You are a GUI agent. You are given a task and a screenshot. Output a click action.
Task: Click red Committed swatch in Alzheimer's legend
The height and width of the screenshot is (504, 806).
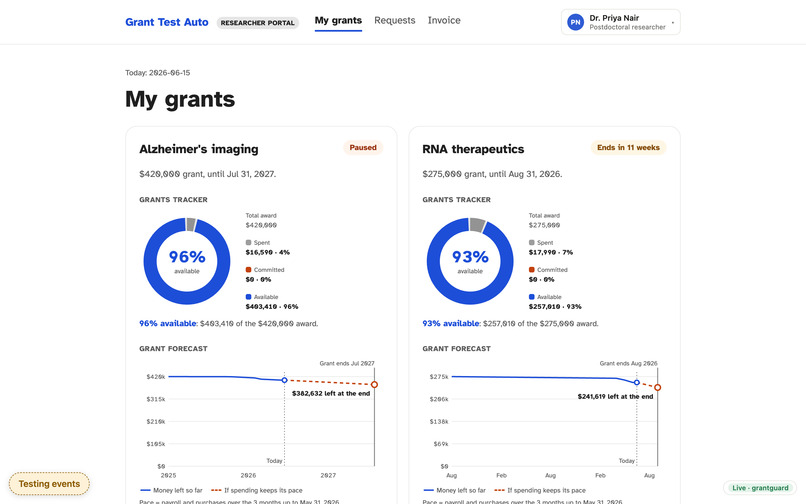click(248, 269)
